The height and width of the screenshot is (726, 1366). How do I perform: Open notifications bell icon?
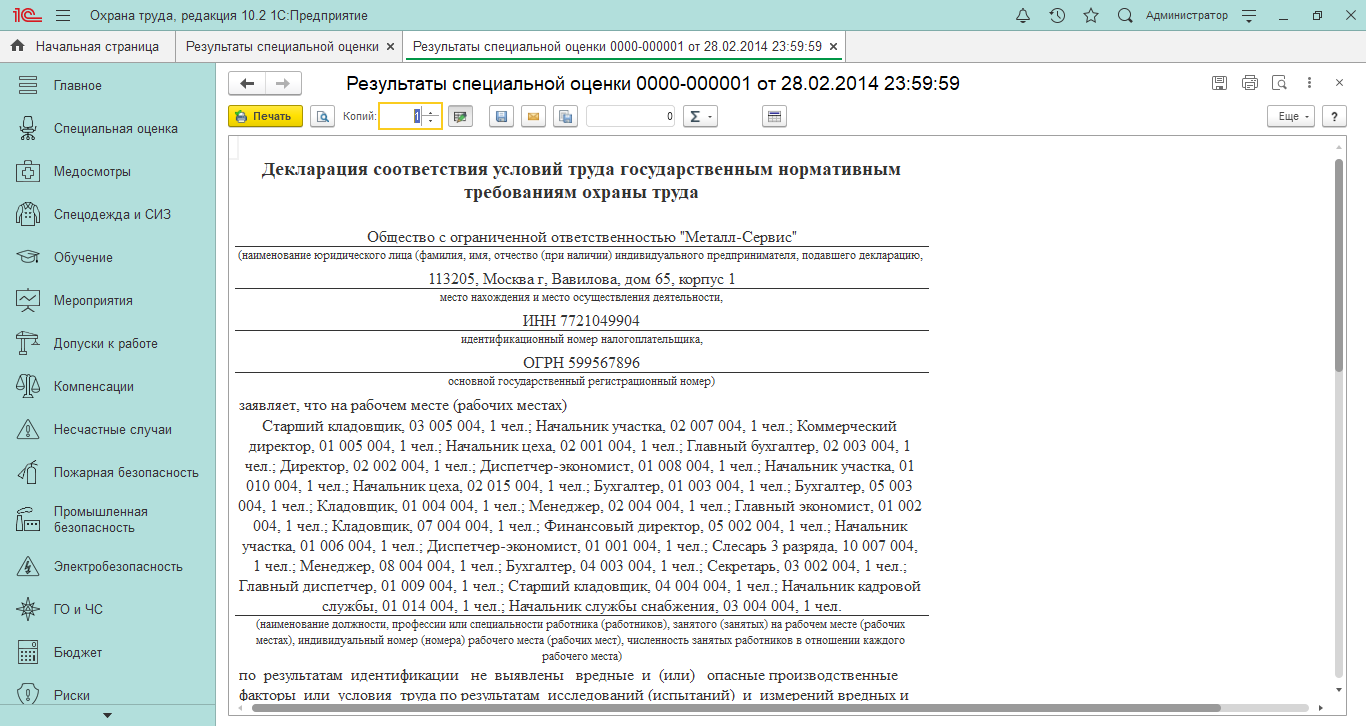click(x=1023, y=16)
